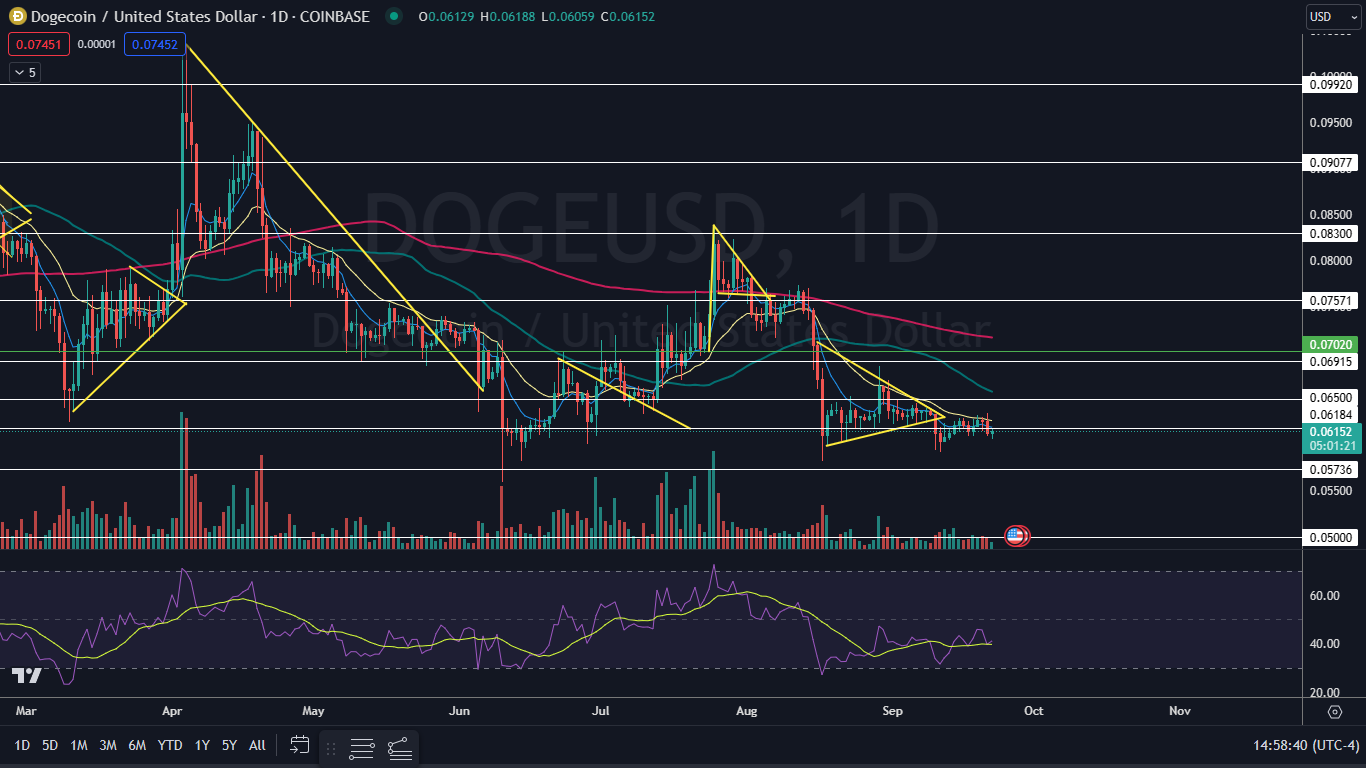
Task: Click the 0.06500 price axis label
Action: pos(1332,397)
